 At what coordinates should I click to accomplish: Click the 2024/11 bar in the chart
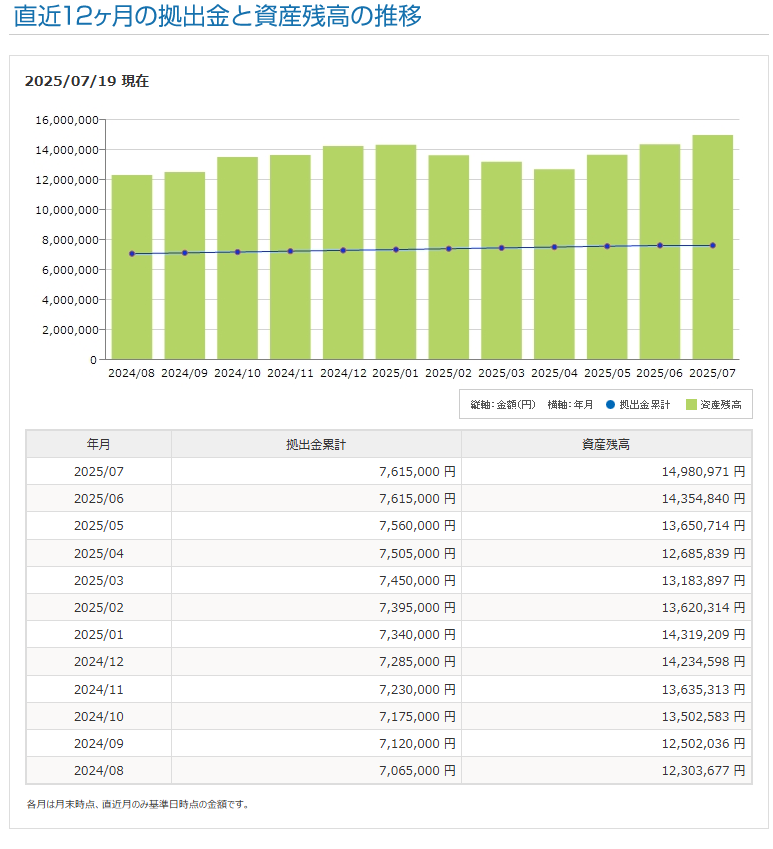[290, 257]
